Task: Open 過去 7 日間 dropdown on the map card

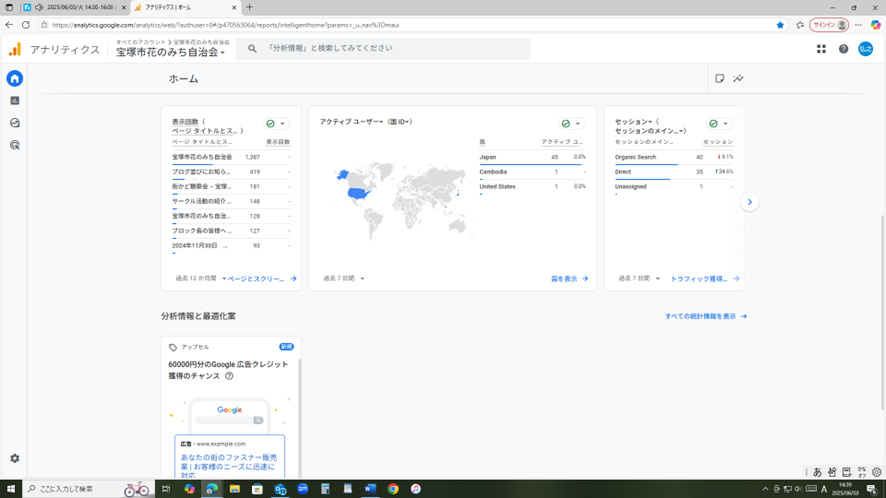Action: [x=344, y=278]
